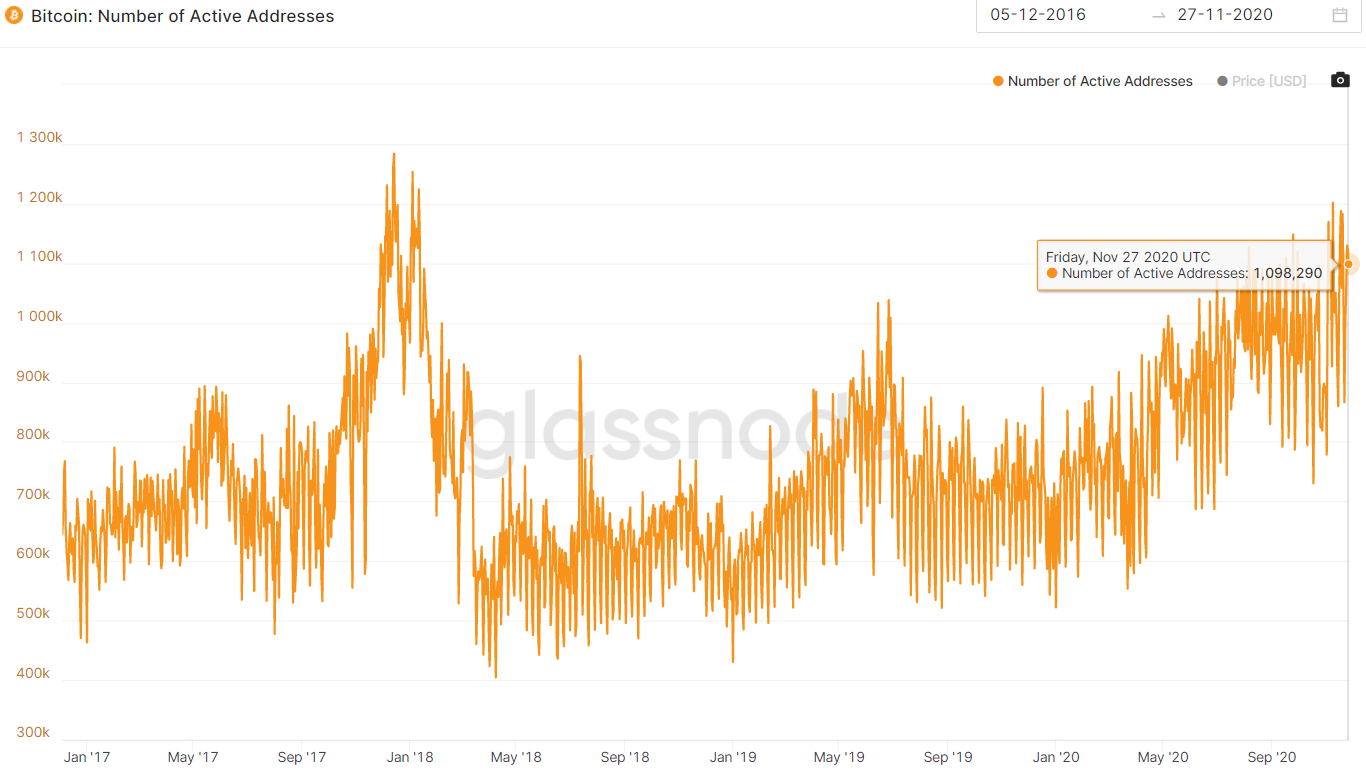This screenshot has height=774, width=1366.
Task: Click the May '19 x-axis label
Action: pyautogui.click(x=840, y=757)
